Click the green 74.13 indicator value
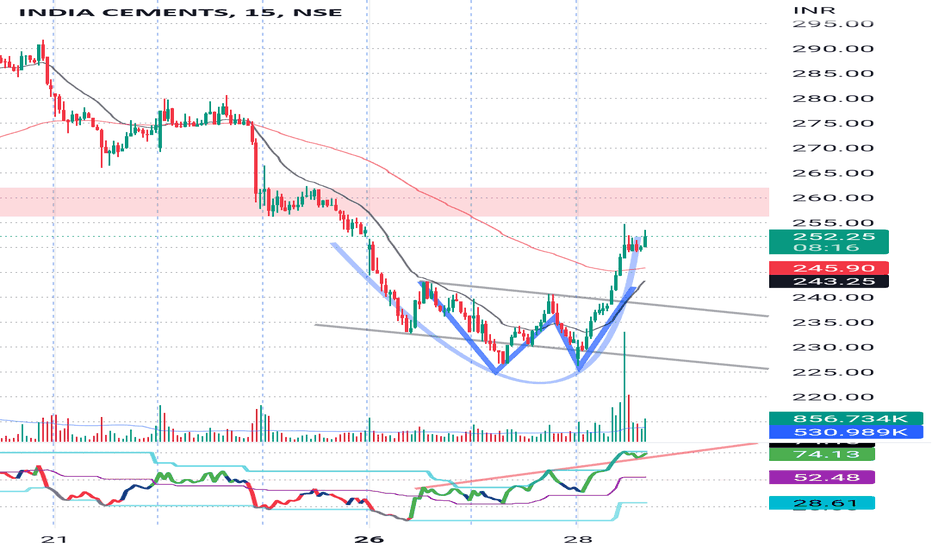The height and width of the screenshot is (550, 932). click(x=821, y=454)
